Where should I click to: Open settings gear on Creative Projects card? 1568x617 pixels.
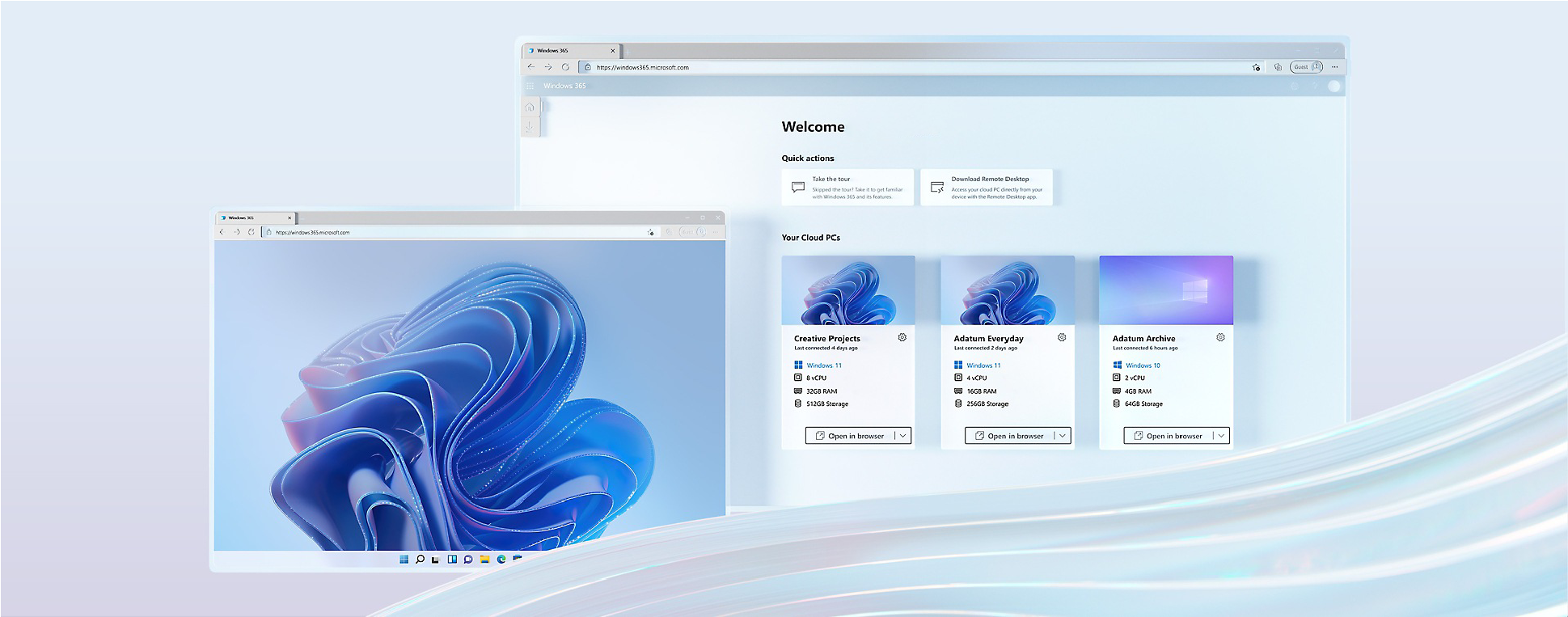click(x=902, y=337)
